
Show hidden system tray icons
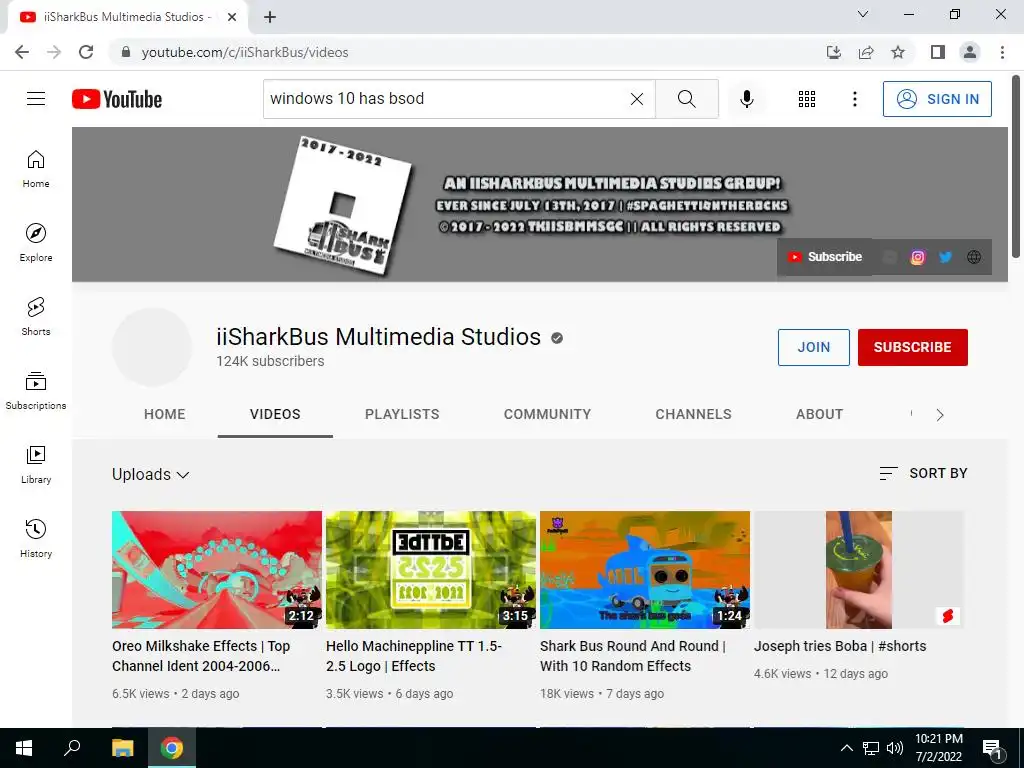(x=846, y=748)
